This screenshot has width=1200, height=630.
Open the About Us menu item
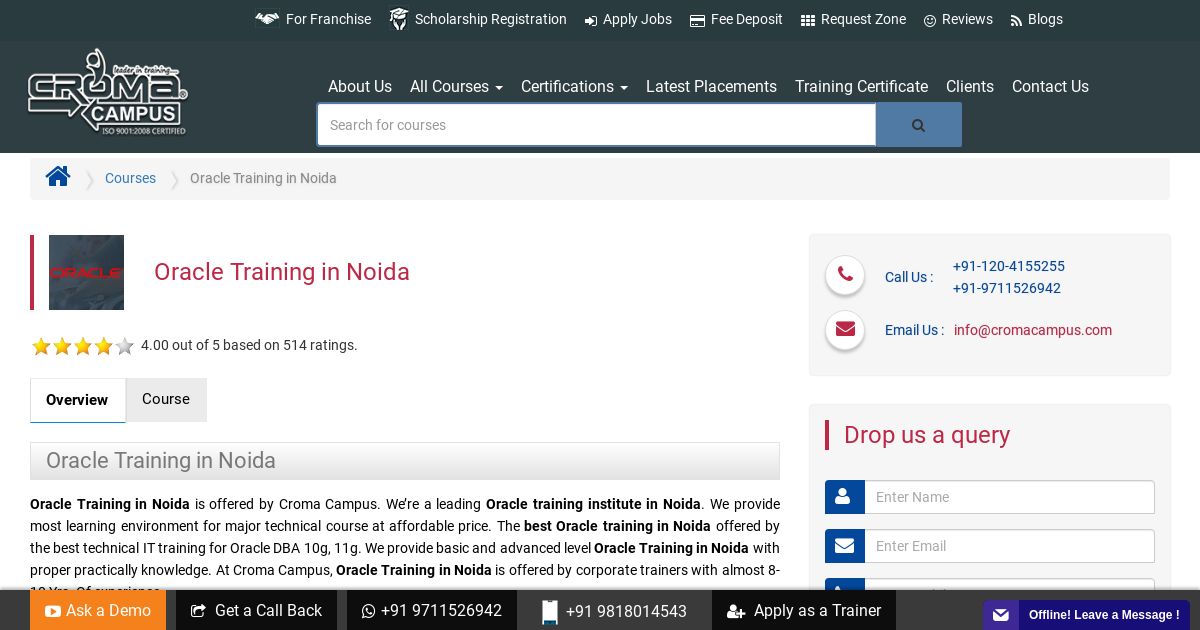tap(360, 87)
